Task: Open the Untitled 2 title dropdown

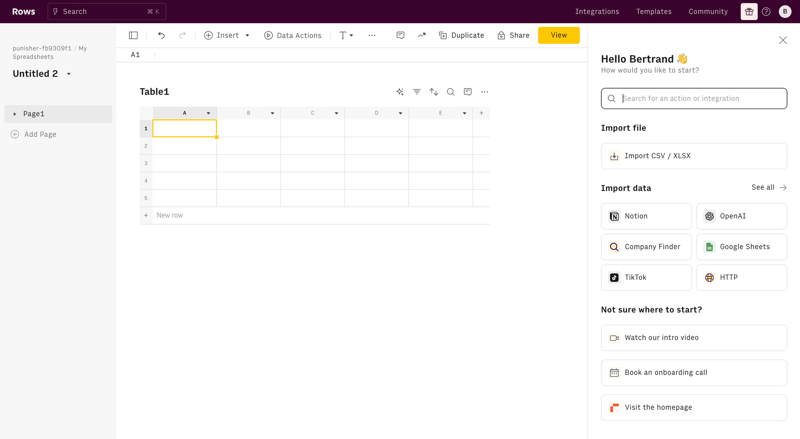Action: pyautogui.click(x=69, y=74)
